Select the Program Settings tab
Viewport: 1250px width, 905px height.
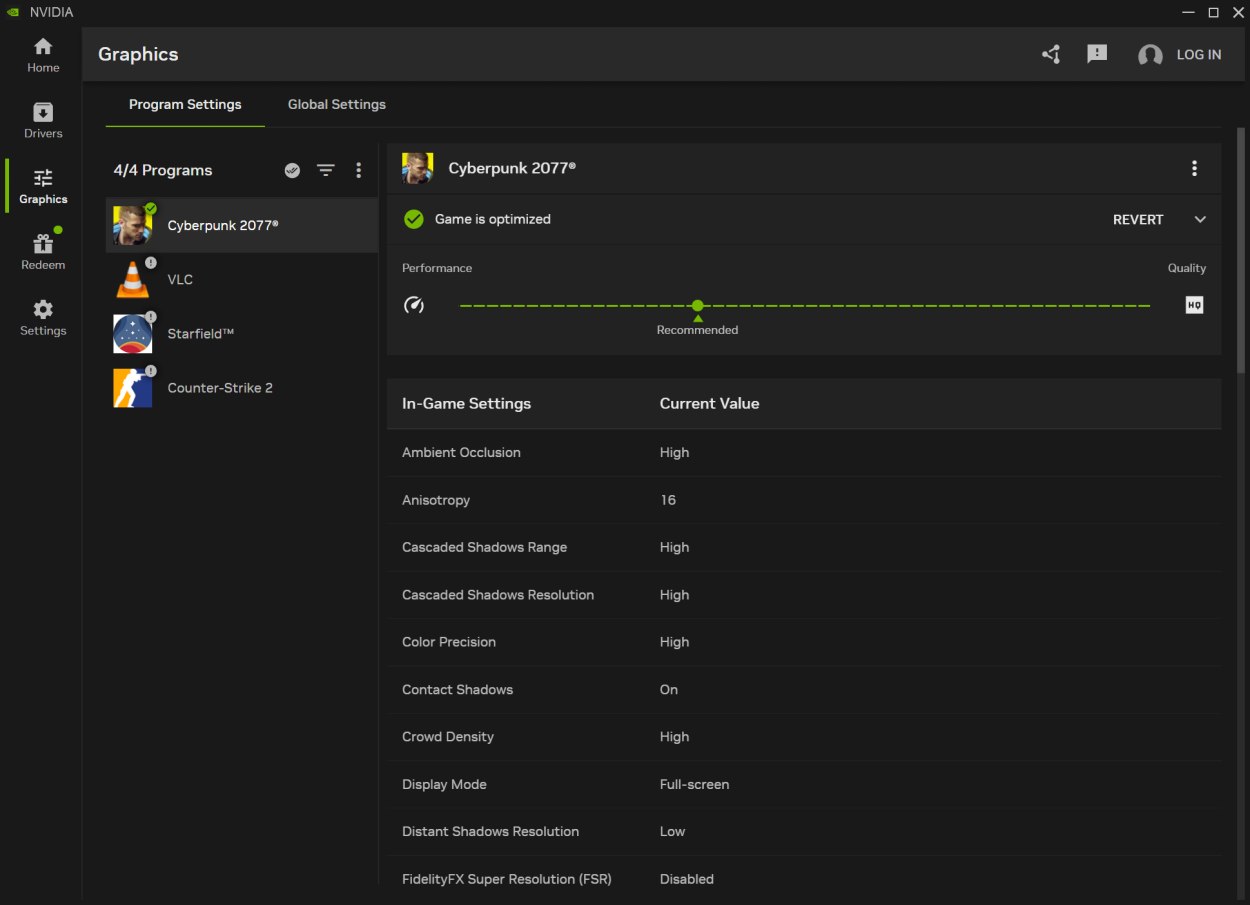[x=185, y=104]
